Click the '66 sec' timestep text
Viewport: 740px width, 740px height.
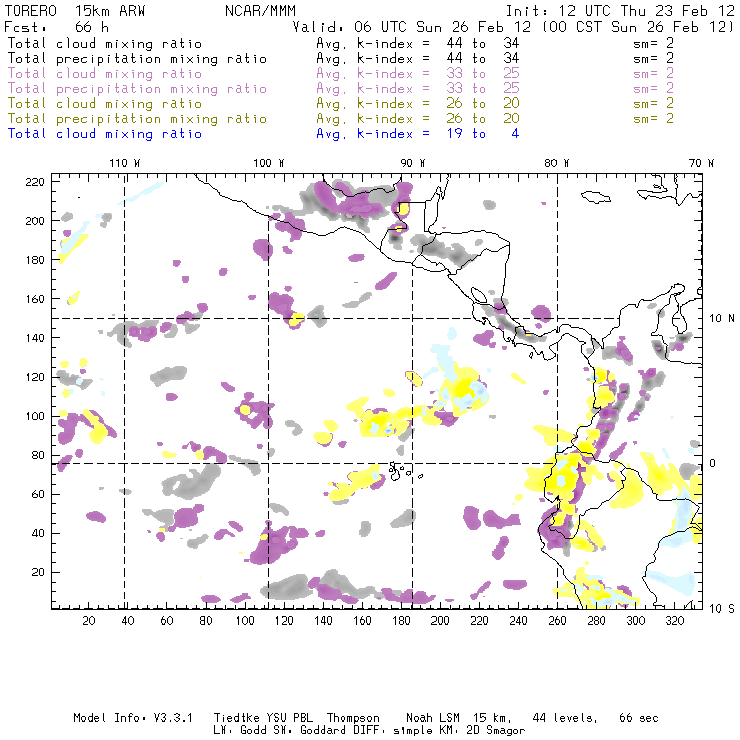click(x=639, y=718)
